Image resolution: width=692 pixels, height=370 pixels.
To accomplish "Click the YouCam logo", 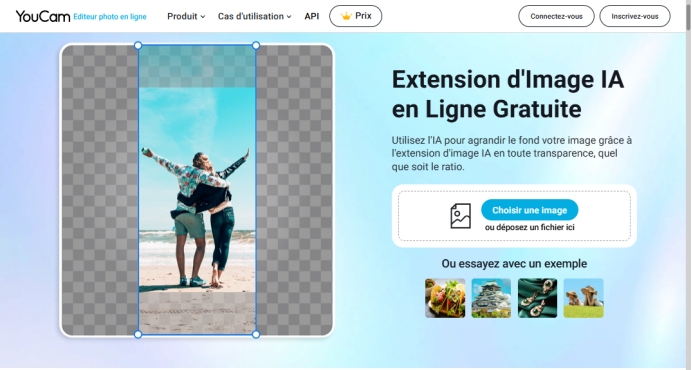I will (43, 16).
